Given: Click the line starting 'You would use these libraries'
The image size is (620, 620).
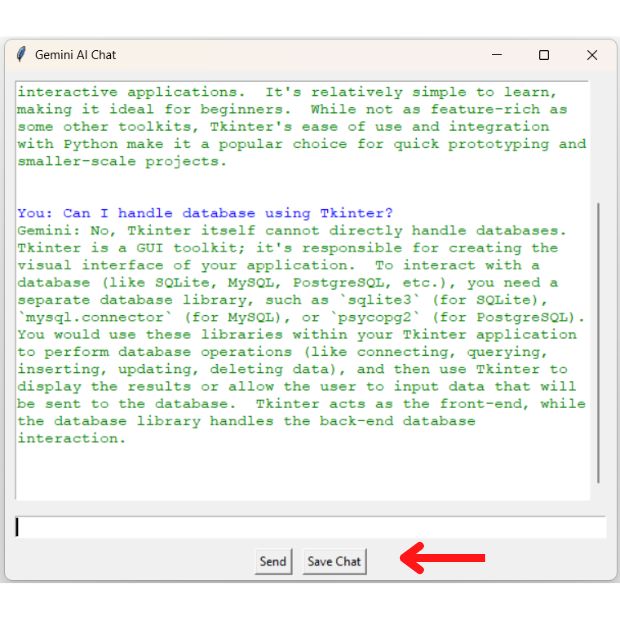Looking at the screenshot, I should point(297,335).
